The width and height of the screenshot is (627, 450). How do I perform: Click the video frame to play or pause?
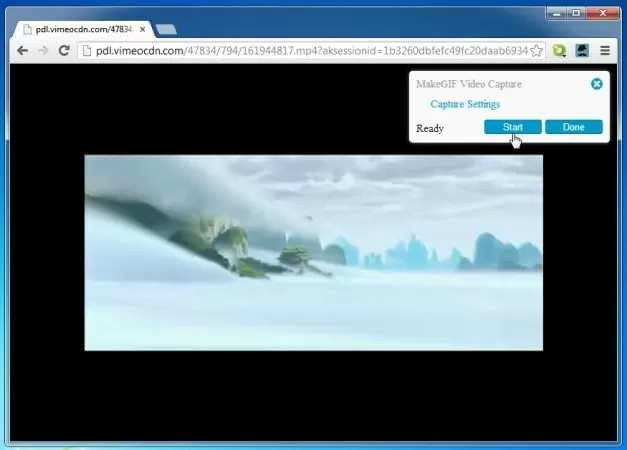313,252
